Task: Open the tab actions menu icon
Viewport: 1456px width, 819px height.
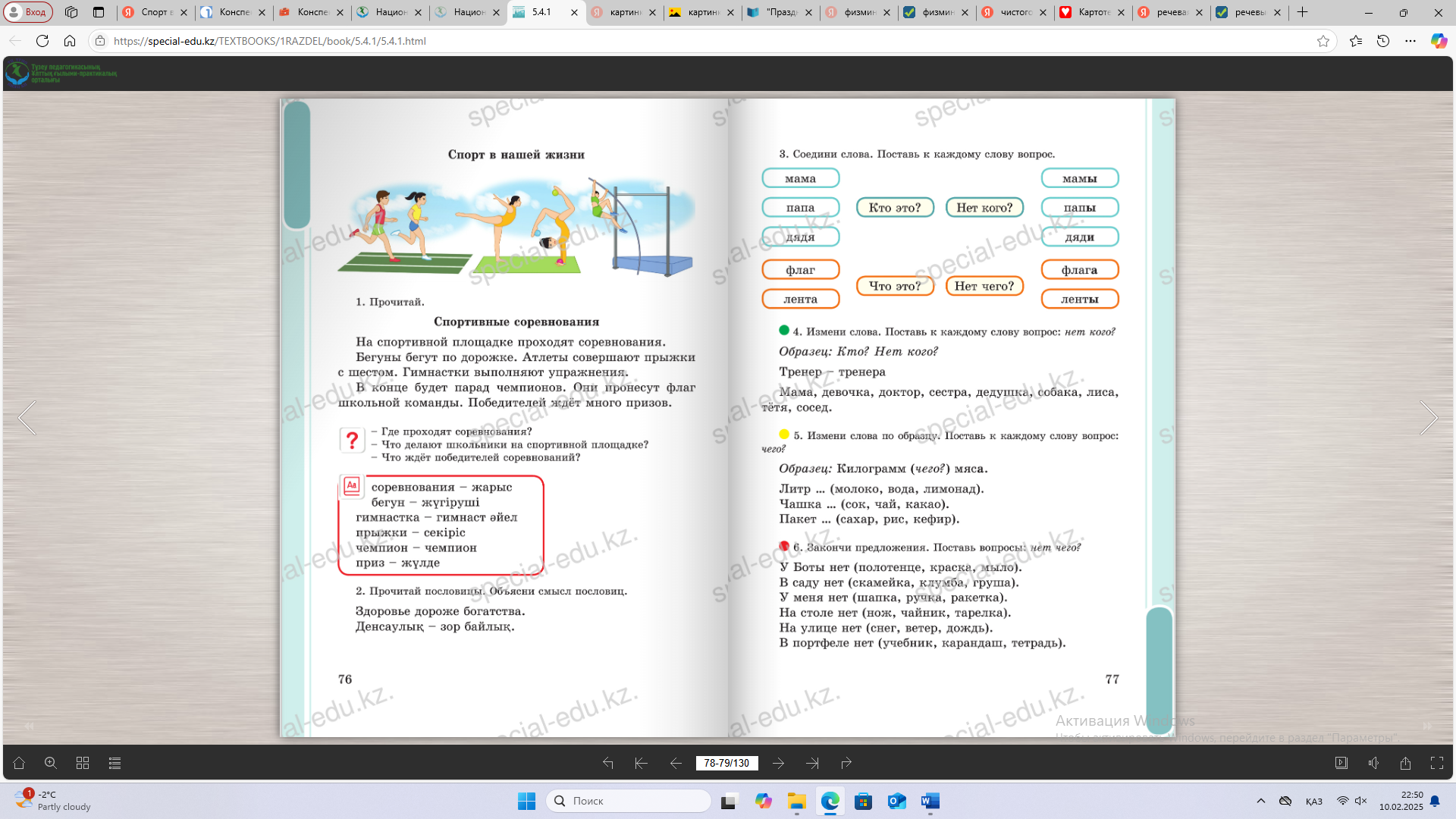Action: (99, 12)
